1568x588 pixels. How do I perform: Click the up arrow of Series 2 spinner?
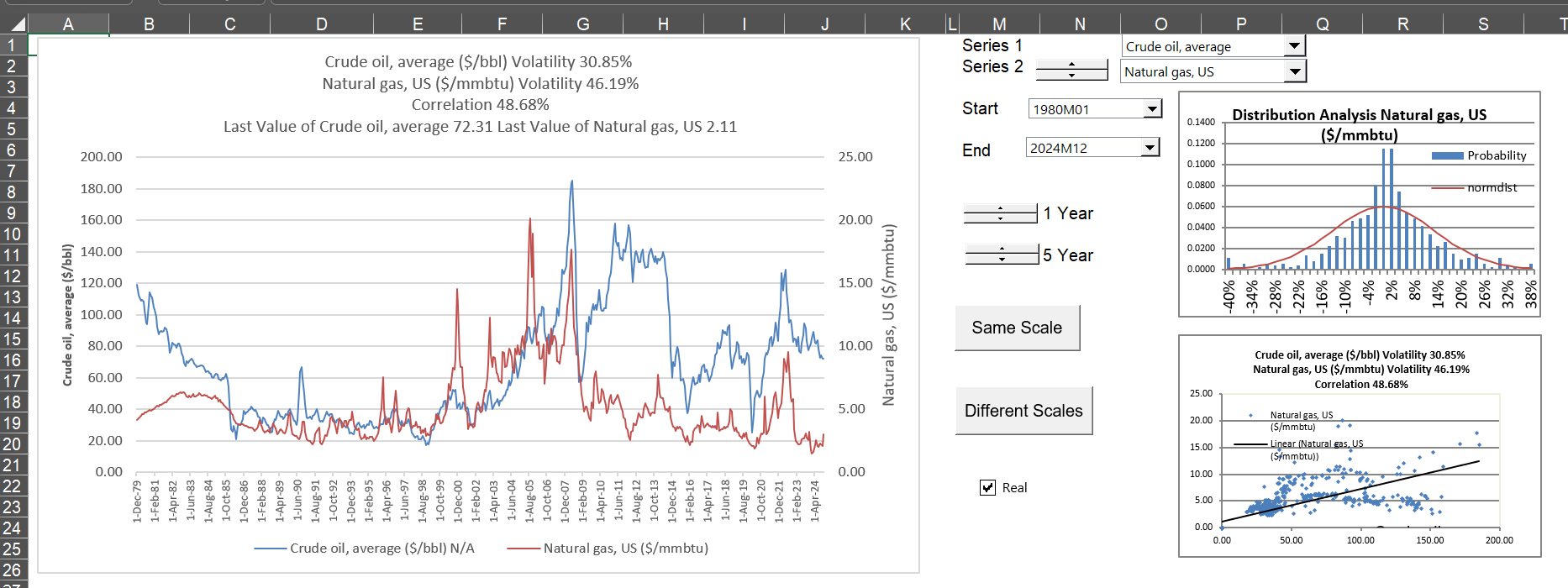[1071, 65]
